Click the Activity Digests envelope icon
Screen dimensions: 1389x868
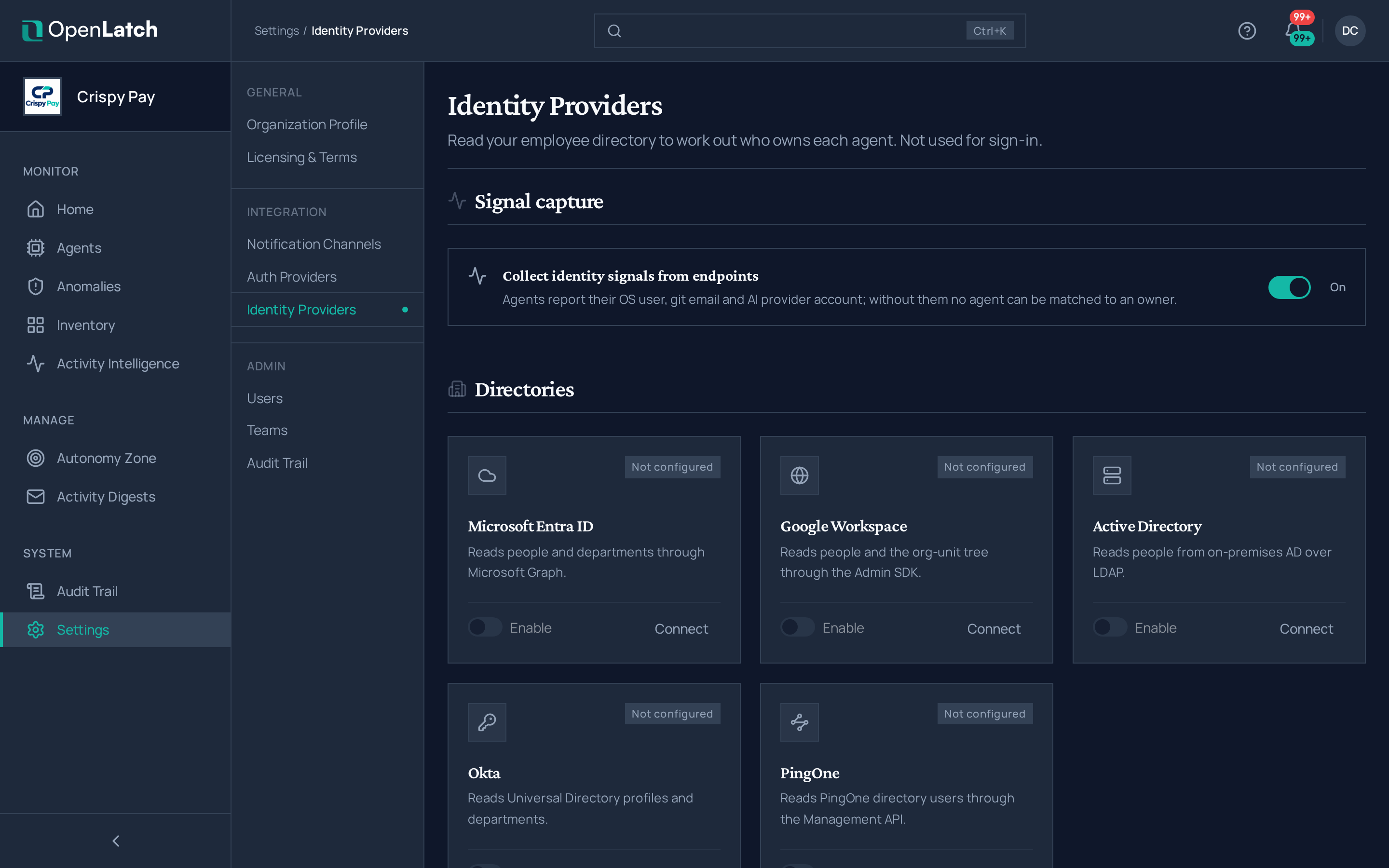coord(36,496)
